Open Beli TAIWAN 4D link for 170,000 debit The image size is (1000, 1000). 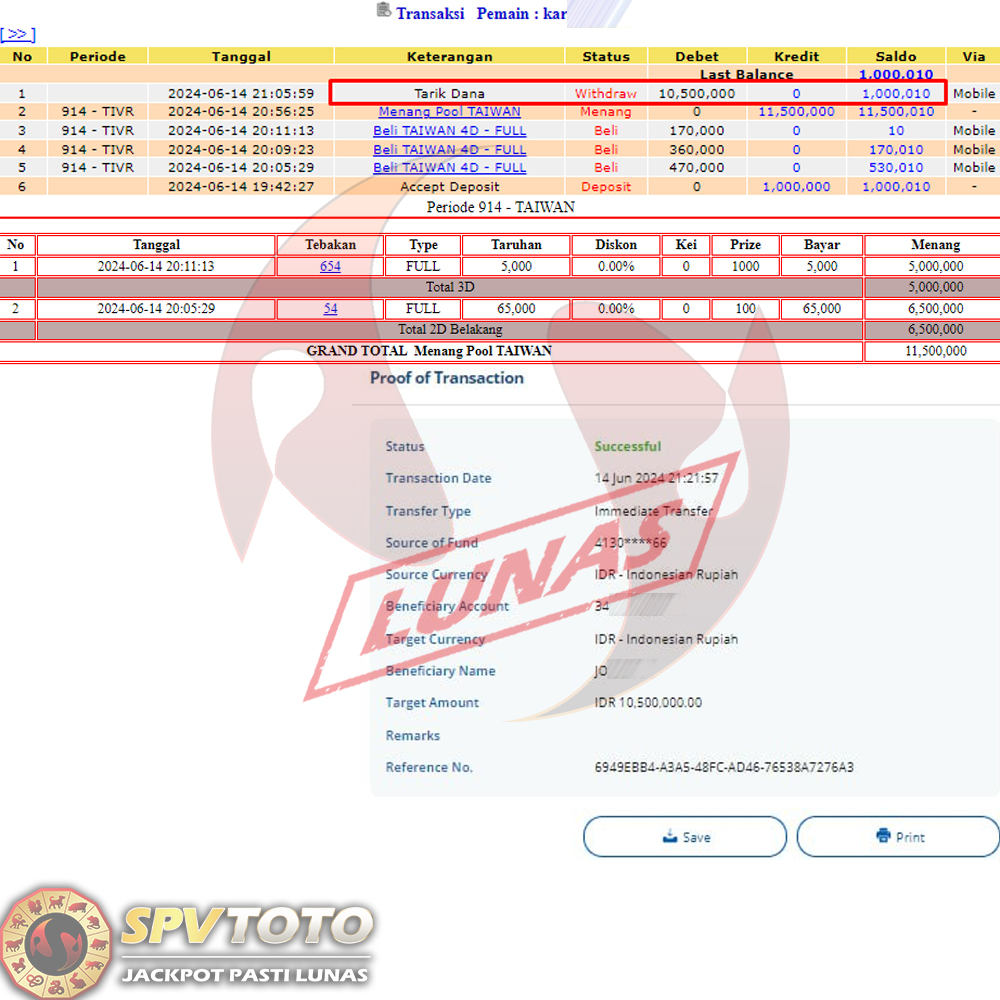449,130
